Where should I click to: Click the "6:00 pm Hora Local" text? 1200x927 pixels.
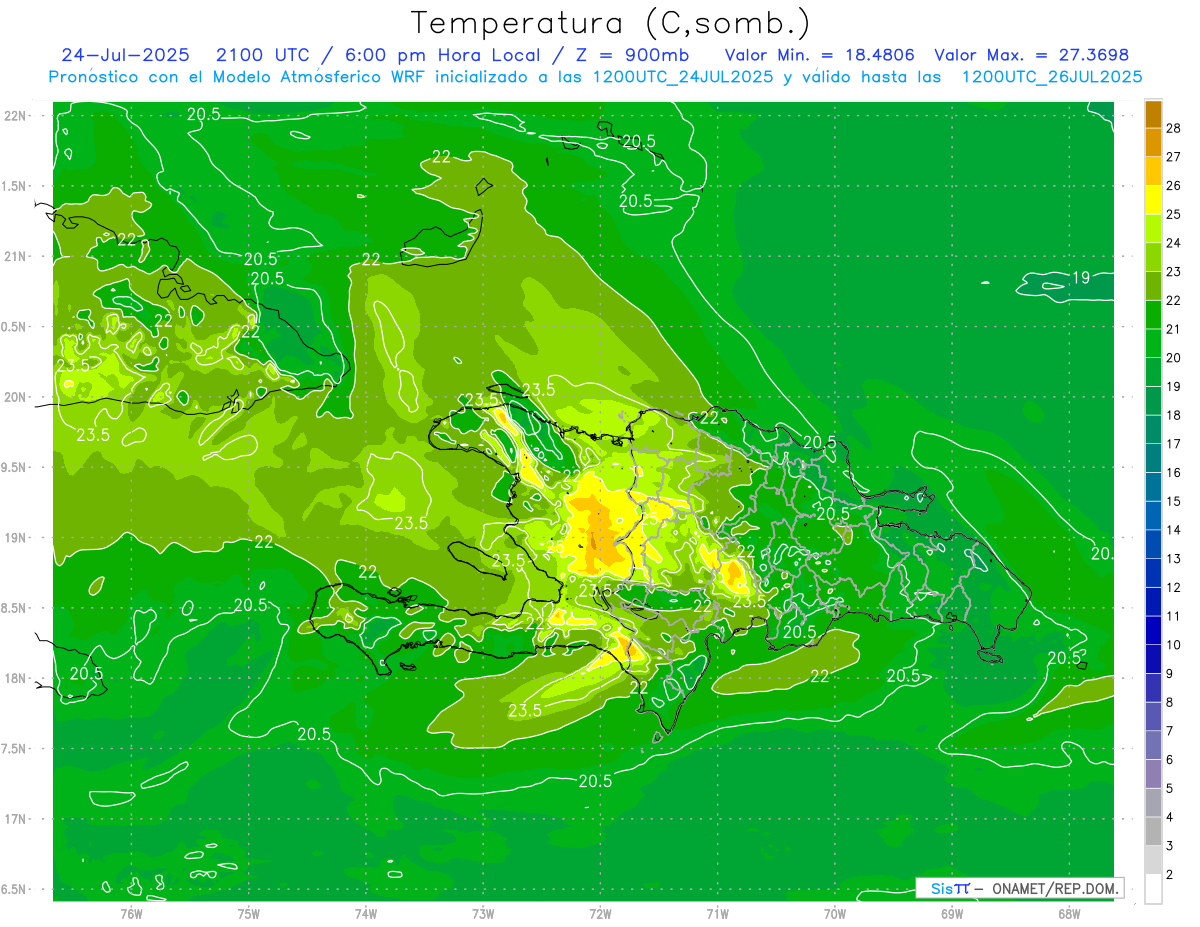443,55
